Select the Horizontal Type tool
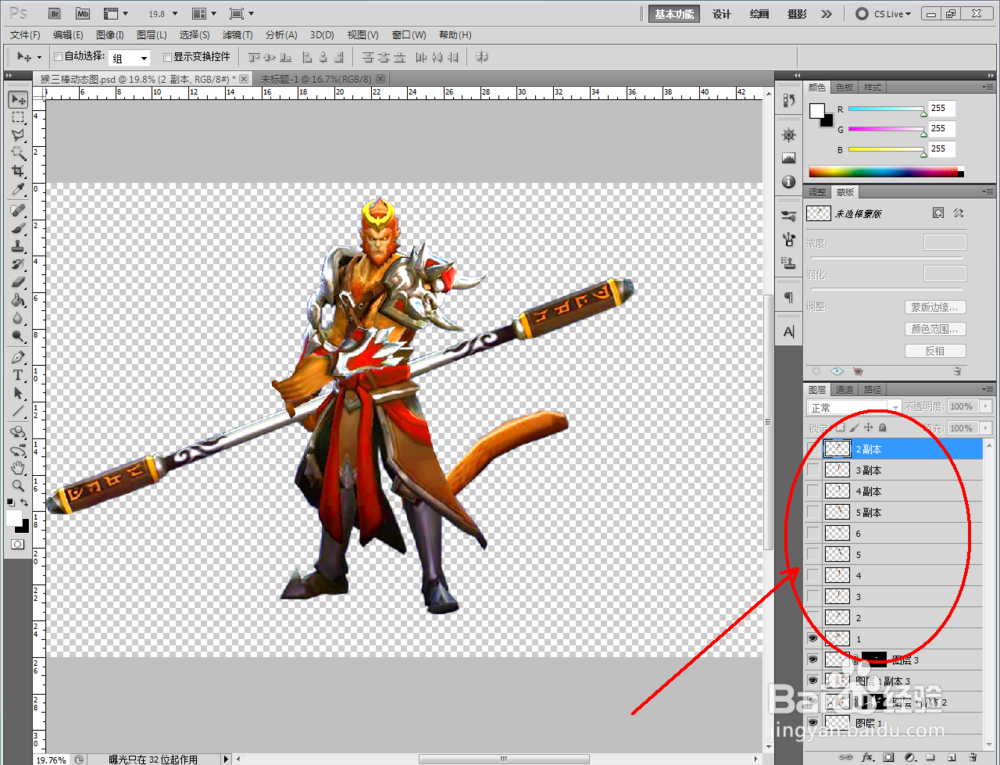 tap(18, 375)
